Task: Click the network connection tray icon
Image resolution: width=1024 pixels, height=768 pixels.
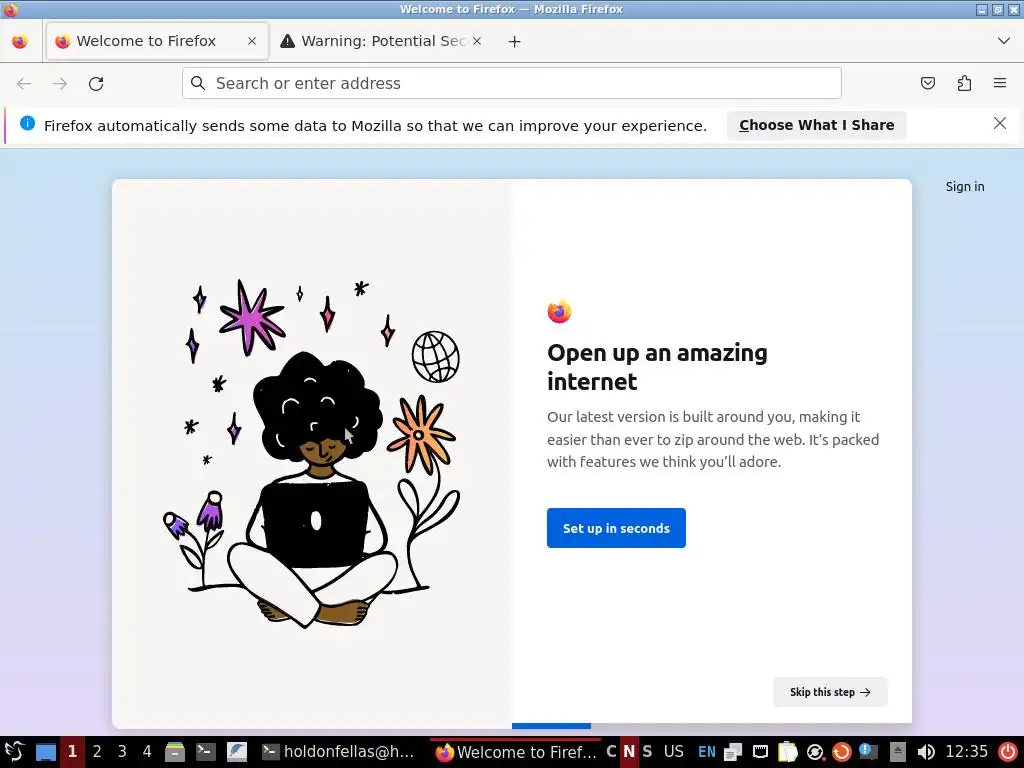Action: 760,752
